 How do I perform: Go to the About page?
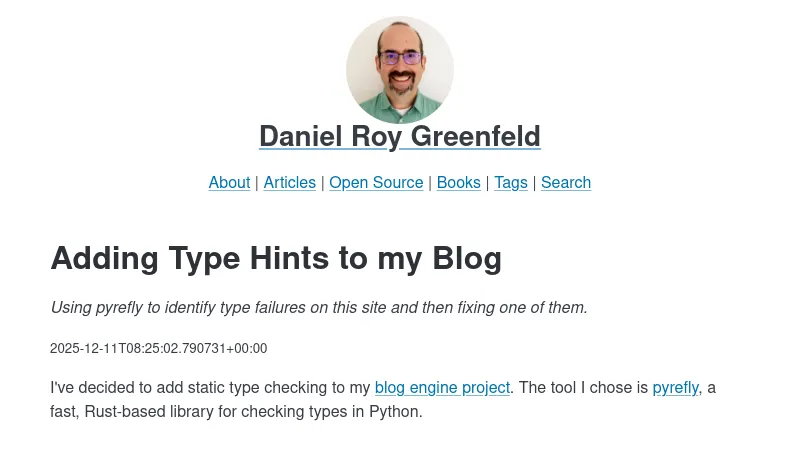229,182
